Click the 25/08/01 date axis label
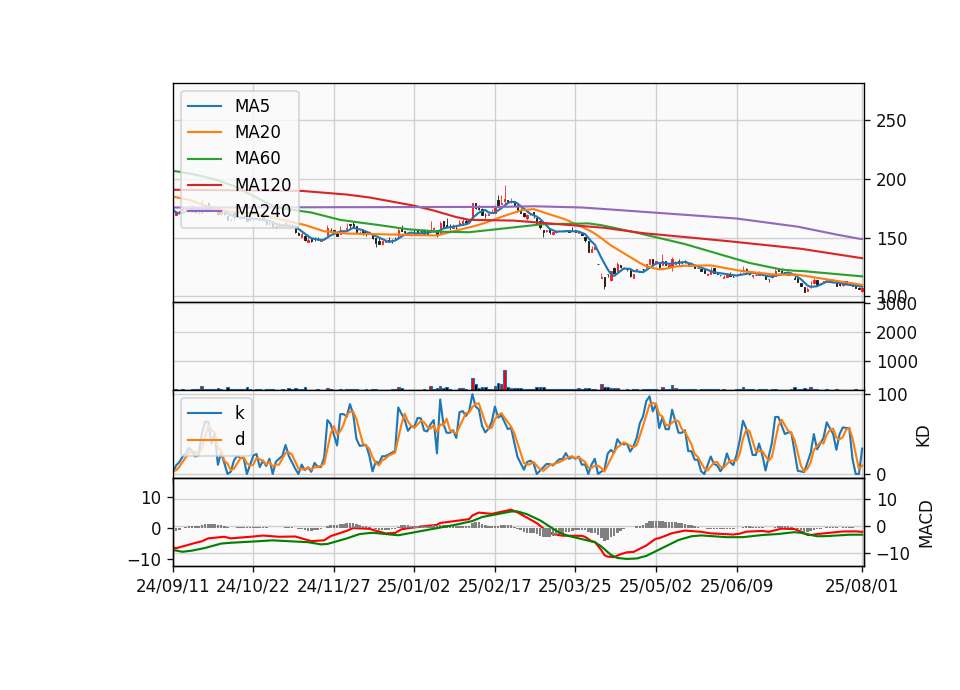The width and height of the screenshot is (960, 690). [861, 587]
